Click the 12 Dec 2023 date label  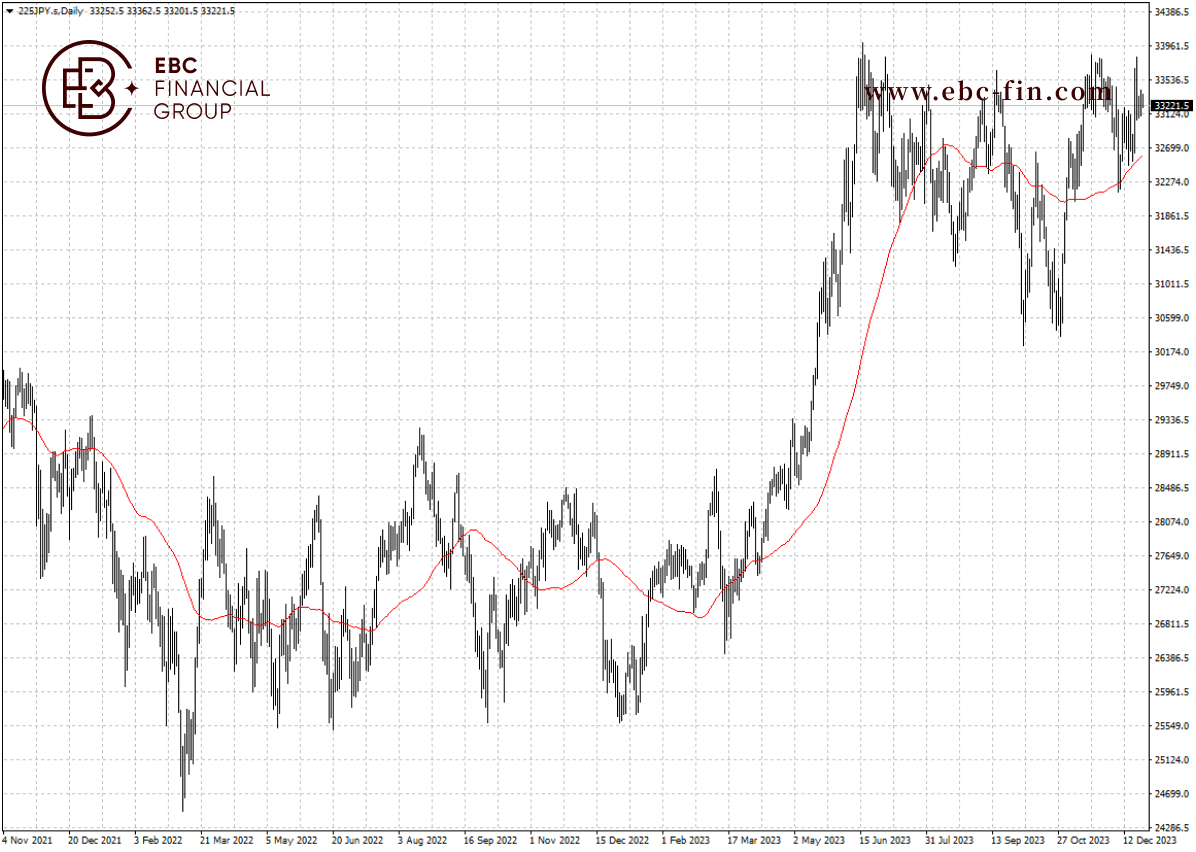point(1149,840)
